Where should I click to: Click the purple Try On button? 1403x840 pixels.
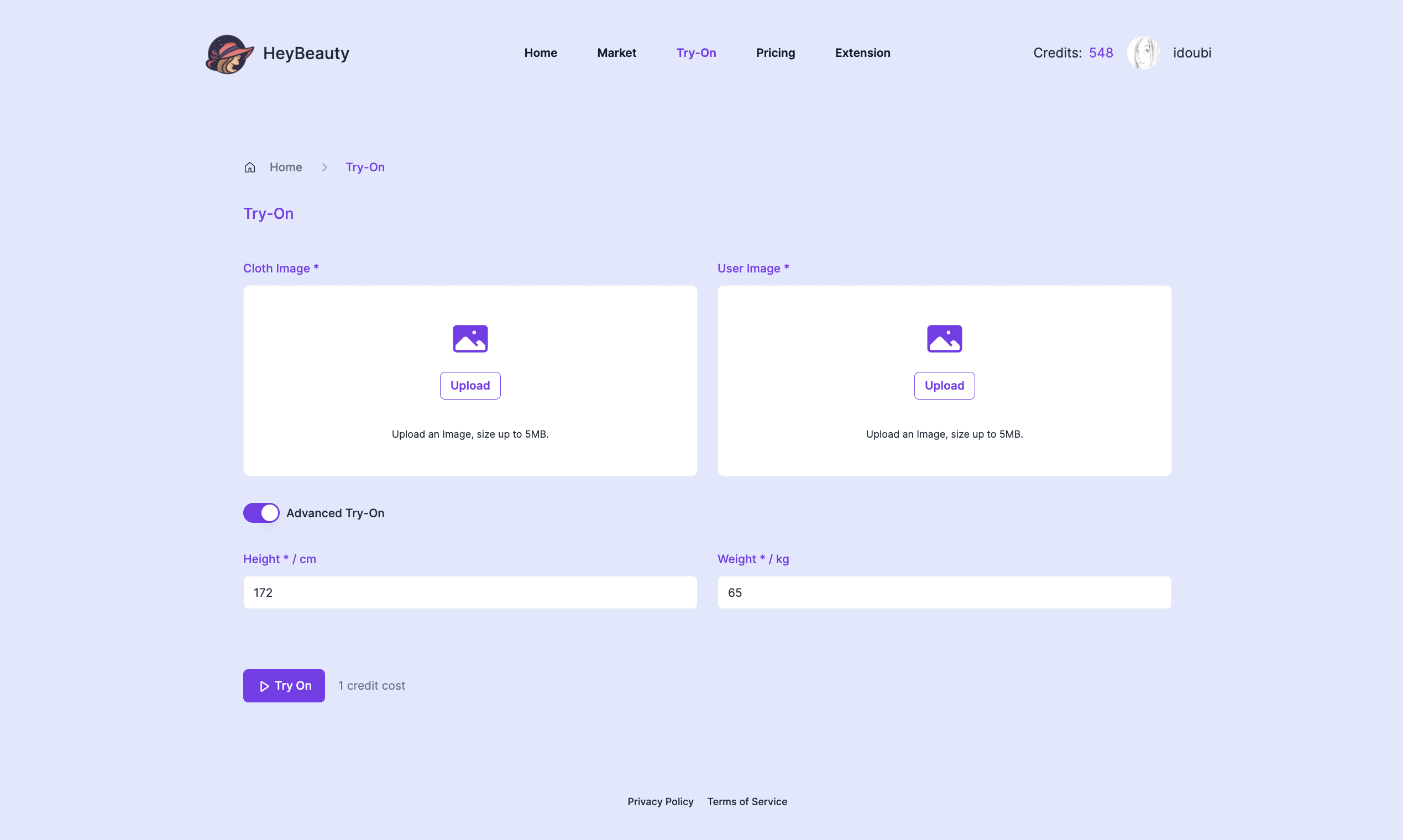tap(284, 685)
